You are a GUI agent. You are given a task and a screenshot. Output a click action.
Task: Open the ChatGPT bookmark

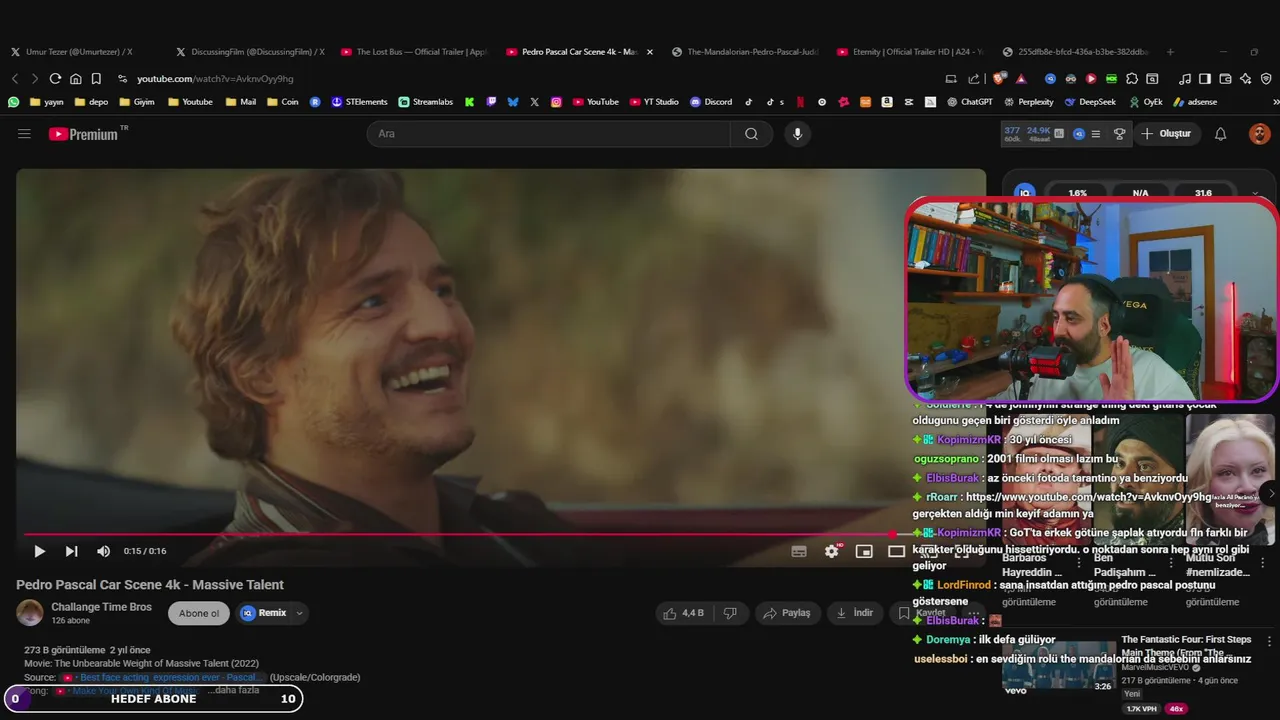pos(970,101)
